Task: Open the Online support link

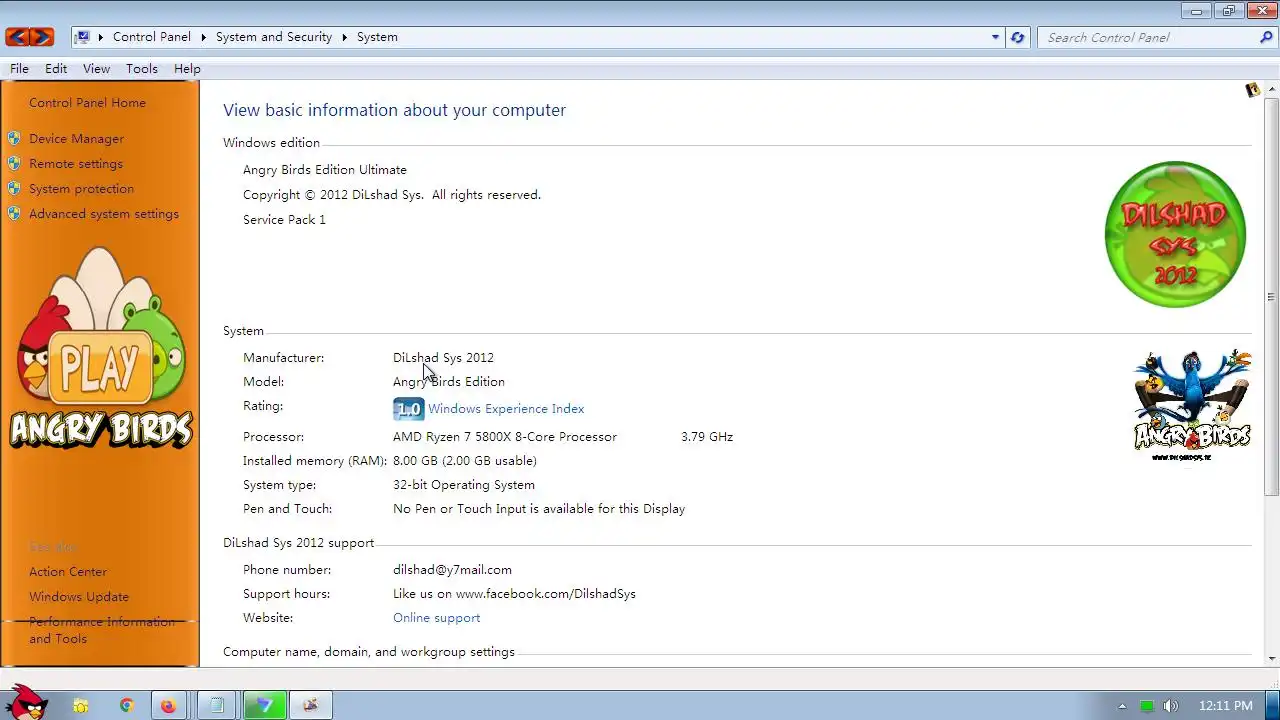Action: coord(436,618)
